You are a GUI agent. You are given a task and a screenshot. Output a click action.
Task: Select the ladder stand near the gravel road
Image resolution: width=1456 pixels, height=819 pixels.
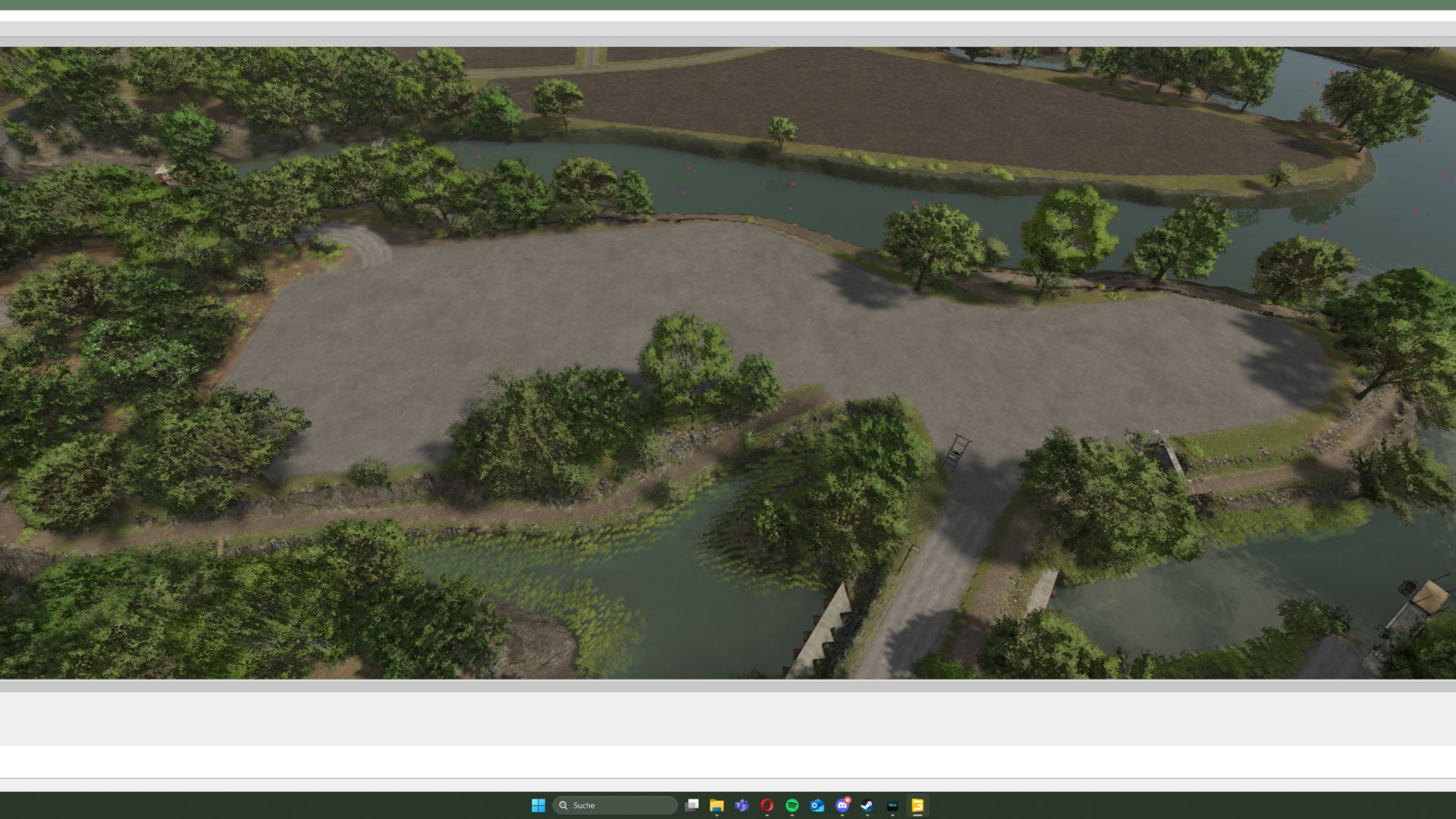pos(957,452)
